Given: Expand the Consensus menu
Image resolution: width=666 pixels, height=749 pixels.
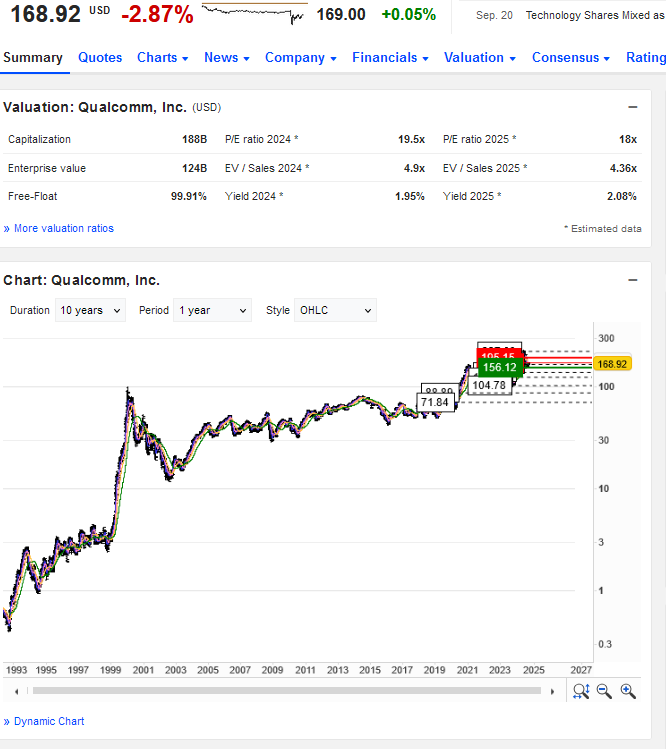Looking at the screenshot, I should click(570, 58).
